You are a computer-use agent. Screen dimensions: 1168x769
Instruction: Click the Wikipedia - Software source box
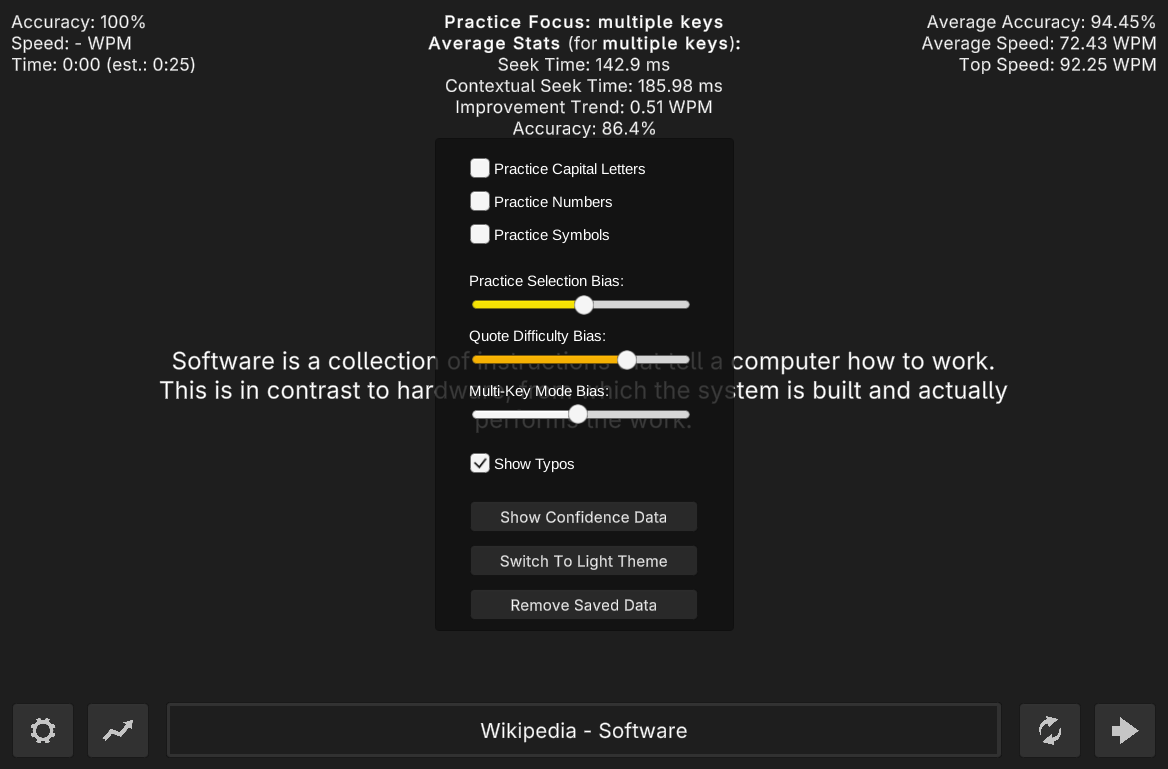click(x=583, y=730)
